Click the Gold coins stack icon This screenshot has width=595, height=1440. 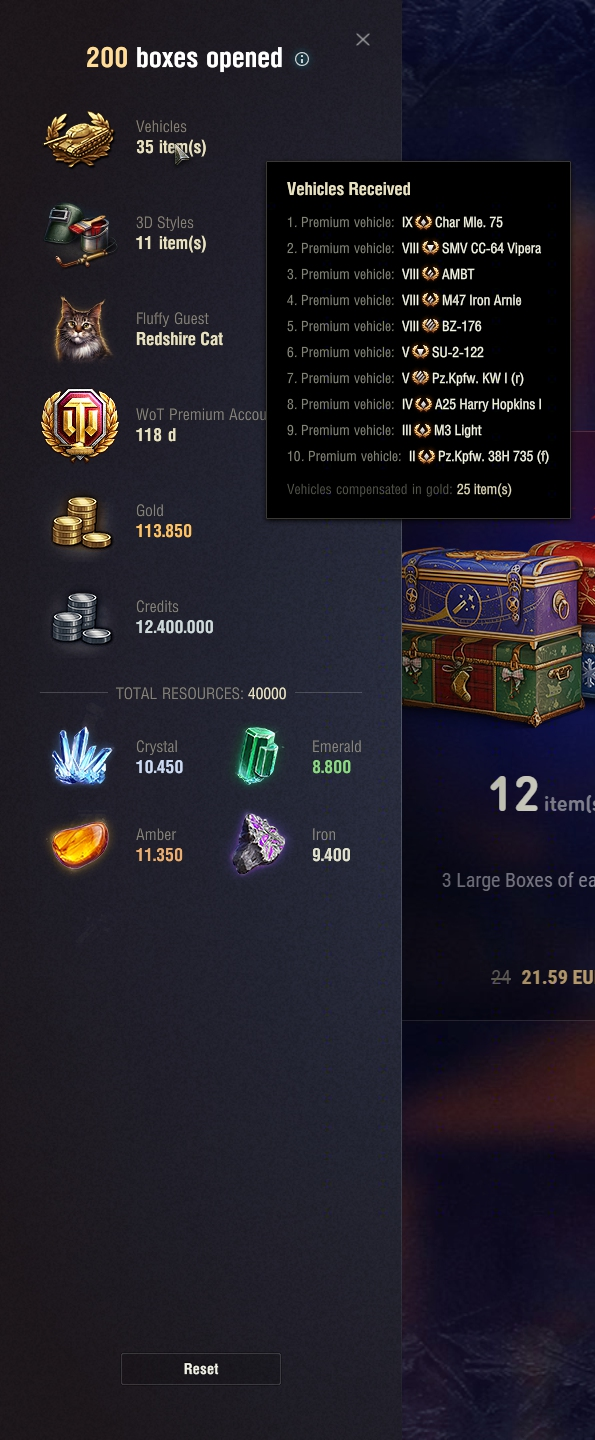pos(81,522)
